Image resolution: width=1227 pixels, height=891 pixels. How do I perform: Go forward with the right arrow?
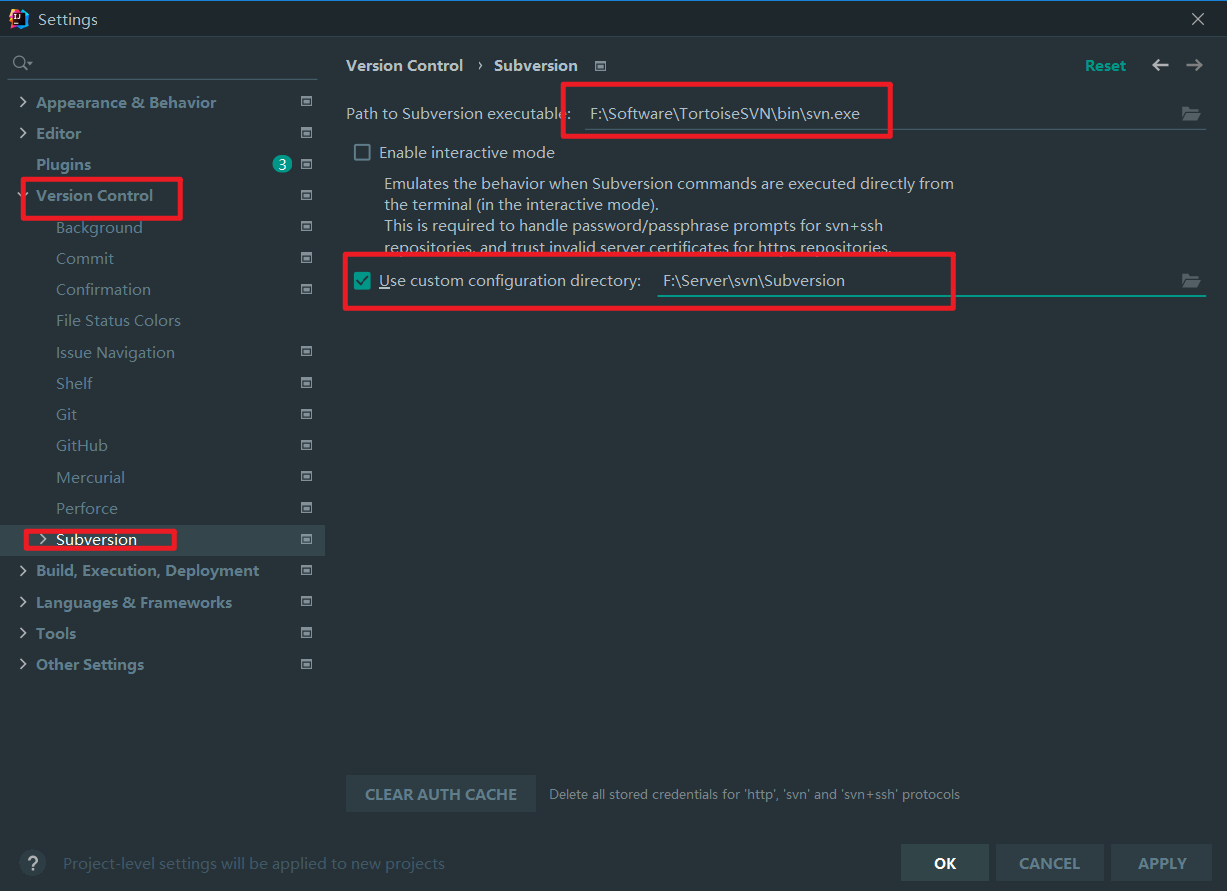click(x=1194, y=65)
